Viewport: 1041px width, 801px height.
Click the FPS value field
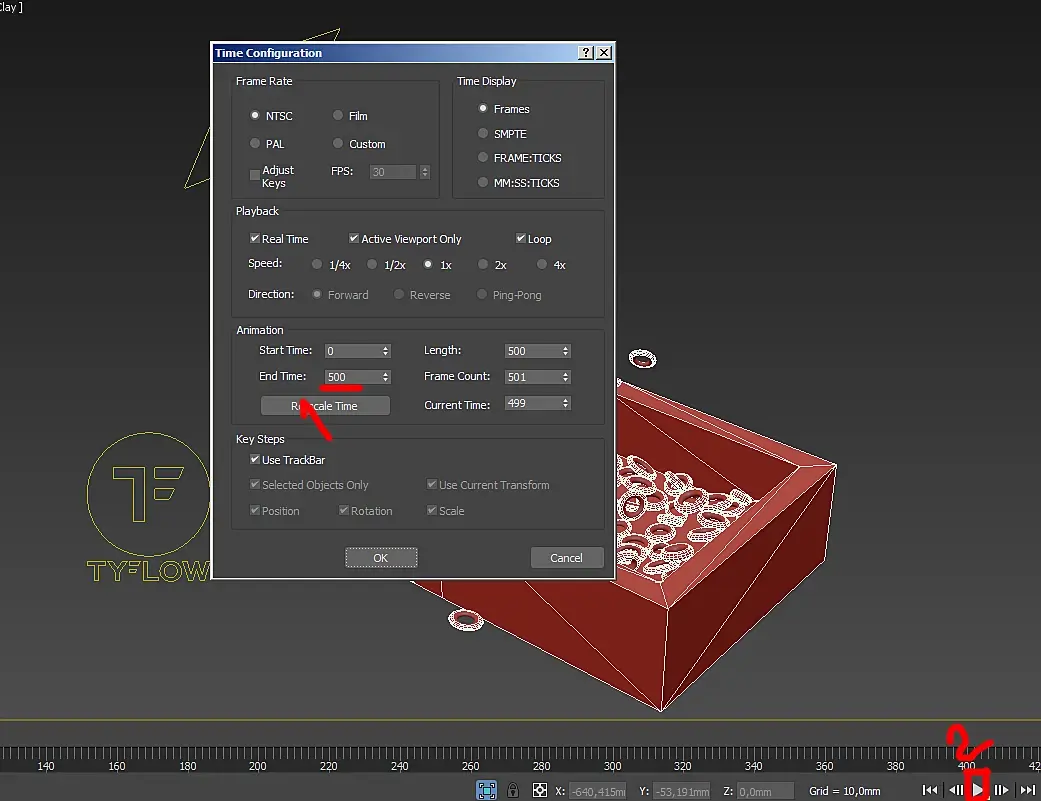(x=393, y=172)
